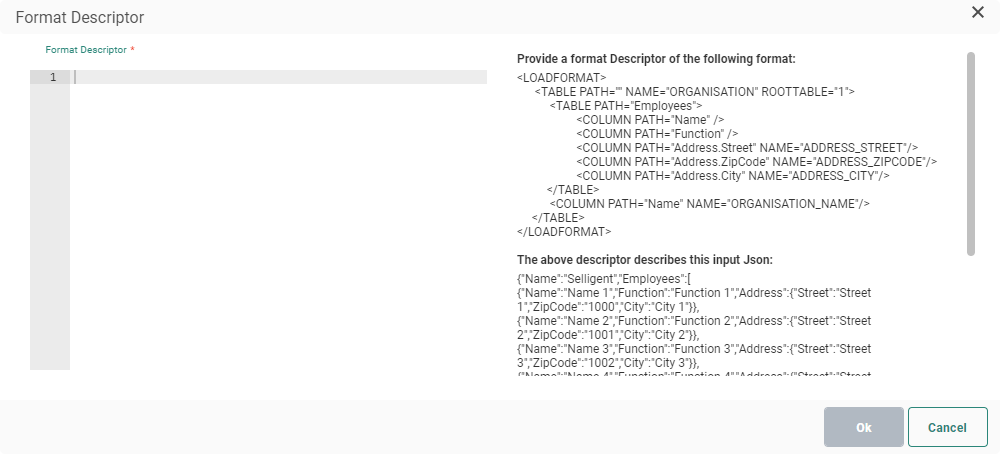This screenshot has height=454, width=1000.
Task: Click the ADDRESS_STREET column line
Action: coord(747,147)
